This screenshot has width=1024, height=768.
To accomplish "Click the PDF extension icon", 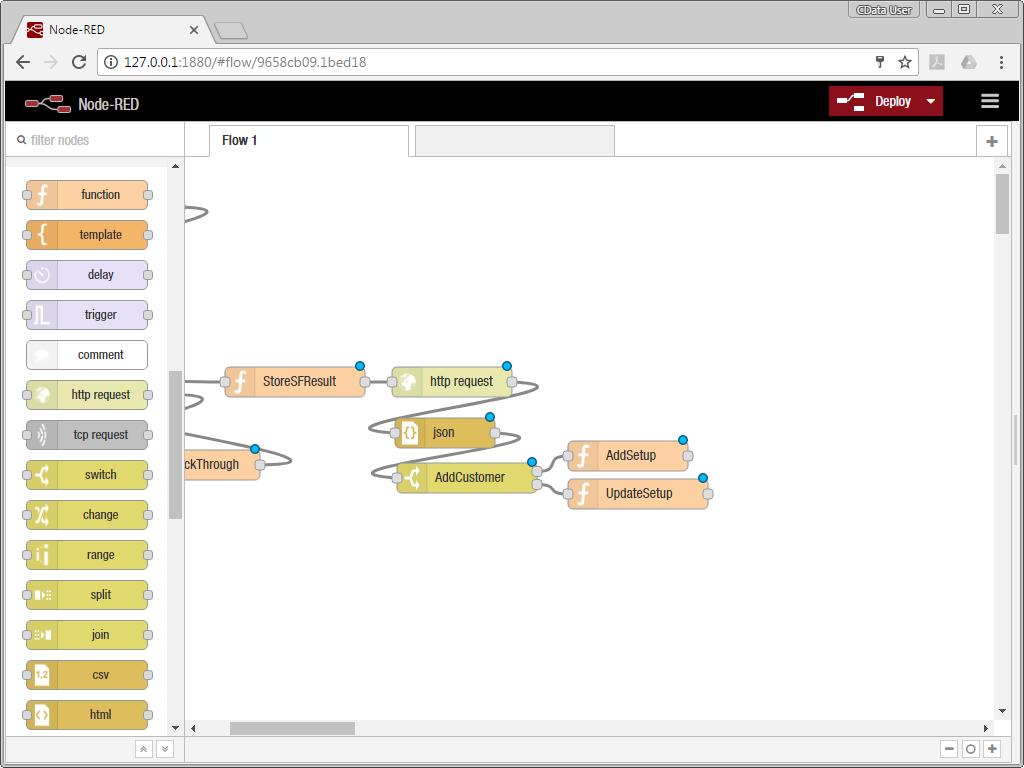I will click(x=937, y=62).
